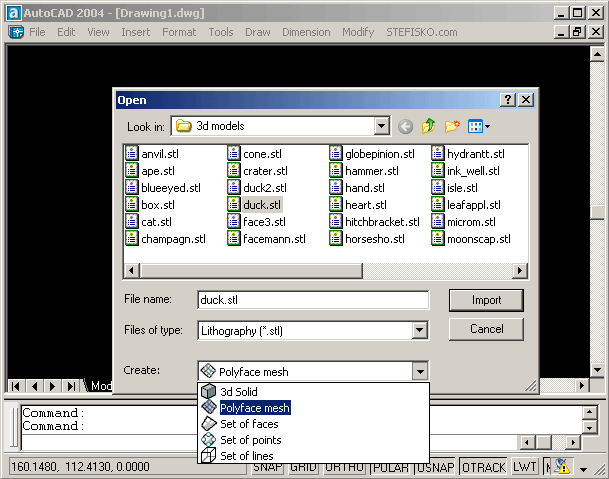Select the 3d Solid icon option
This screenshot has width=609, height=479.
click(208, 391)
